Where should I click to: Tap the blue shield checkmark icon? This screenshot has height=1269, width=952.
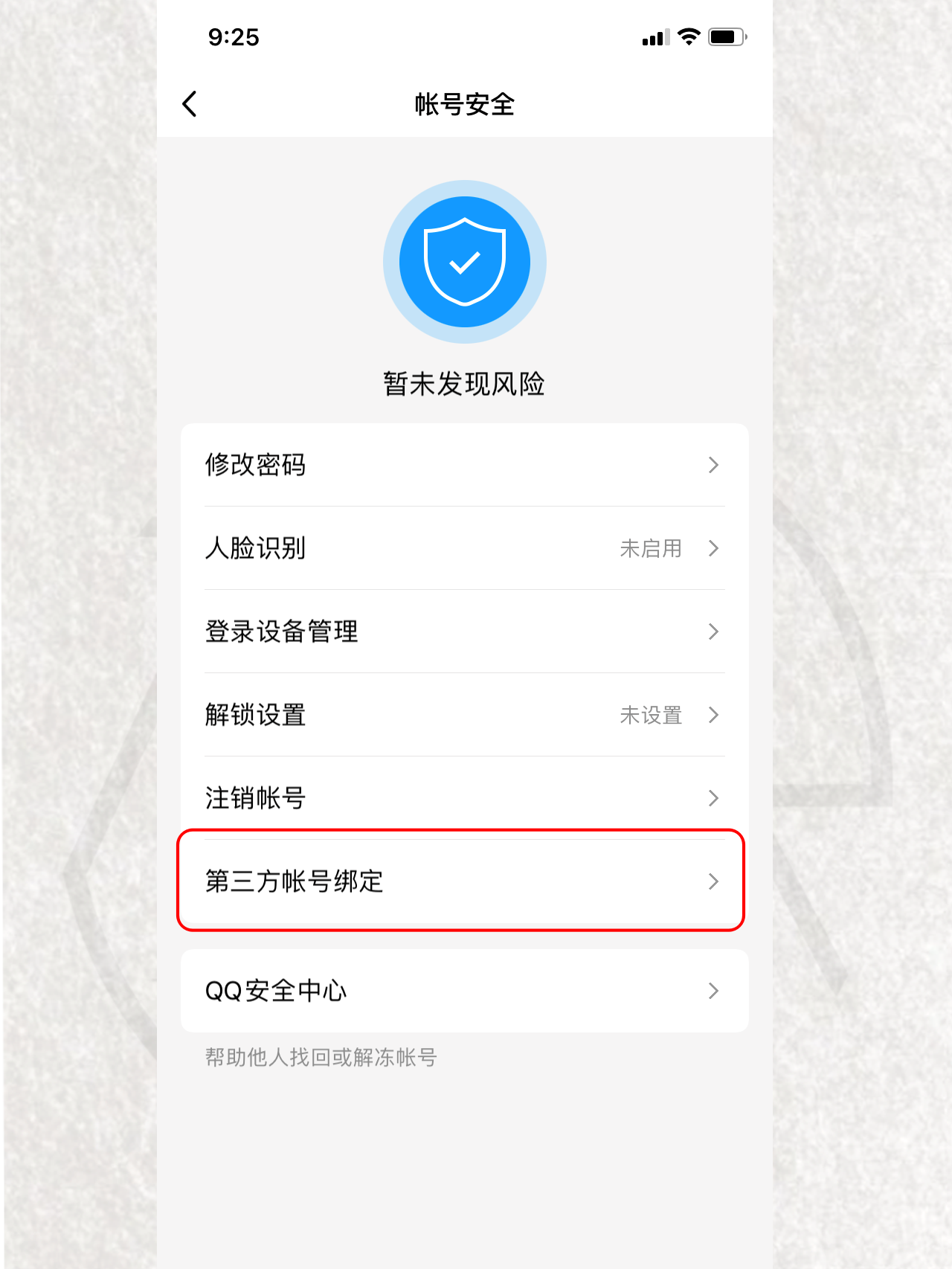click(465, 262)
